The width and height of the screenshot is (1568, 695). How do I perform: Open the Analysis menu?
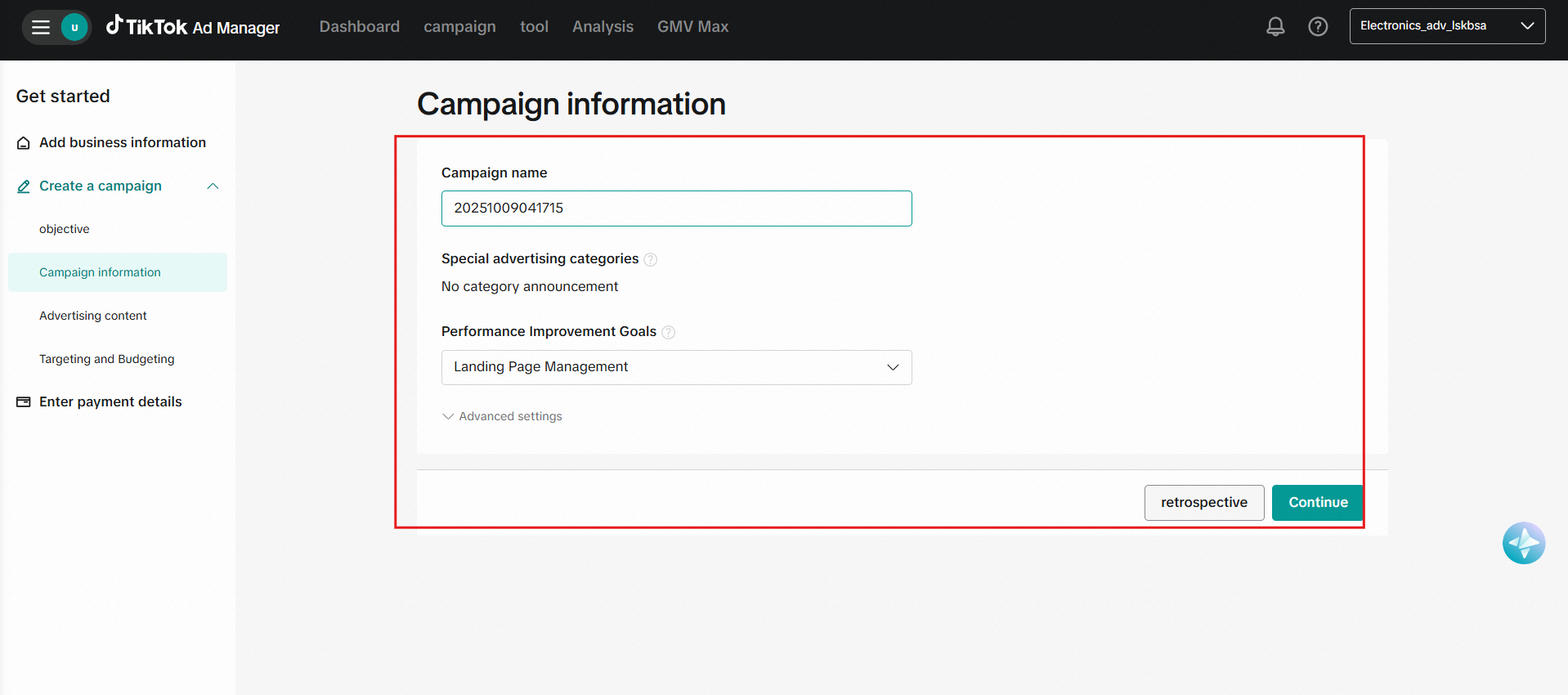pos(603,27)
